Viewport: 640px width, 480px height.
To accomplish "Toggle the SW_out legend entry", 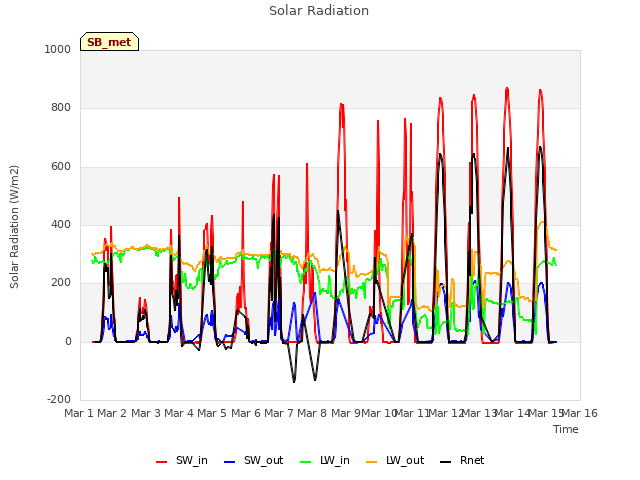I will point(253,460).
